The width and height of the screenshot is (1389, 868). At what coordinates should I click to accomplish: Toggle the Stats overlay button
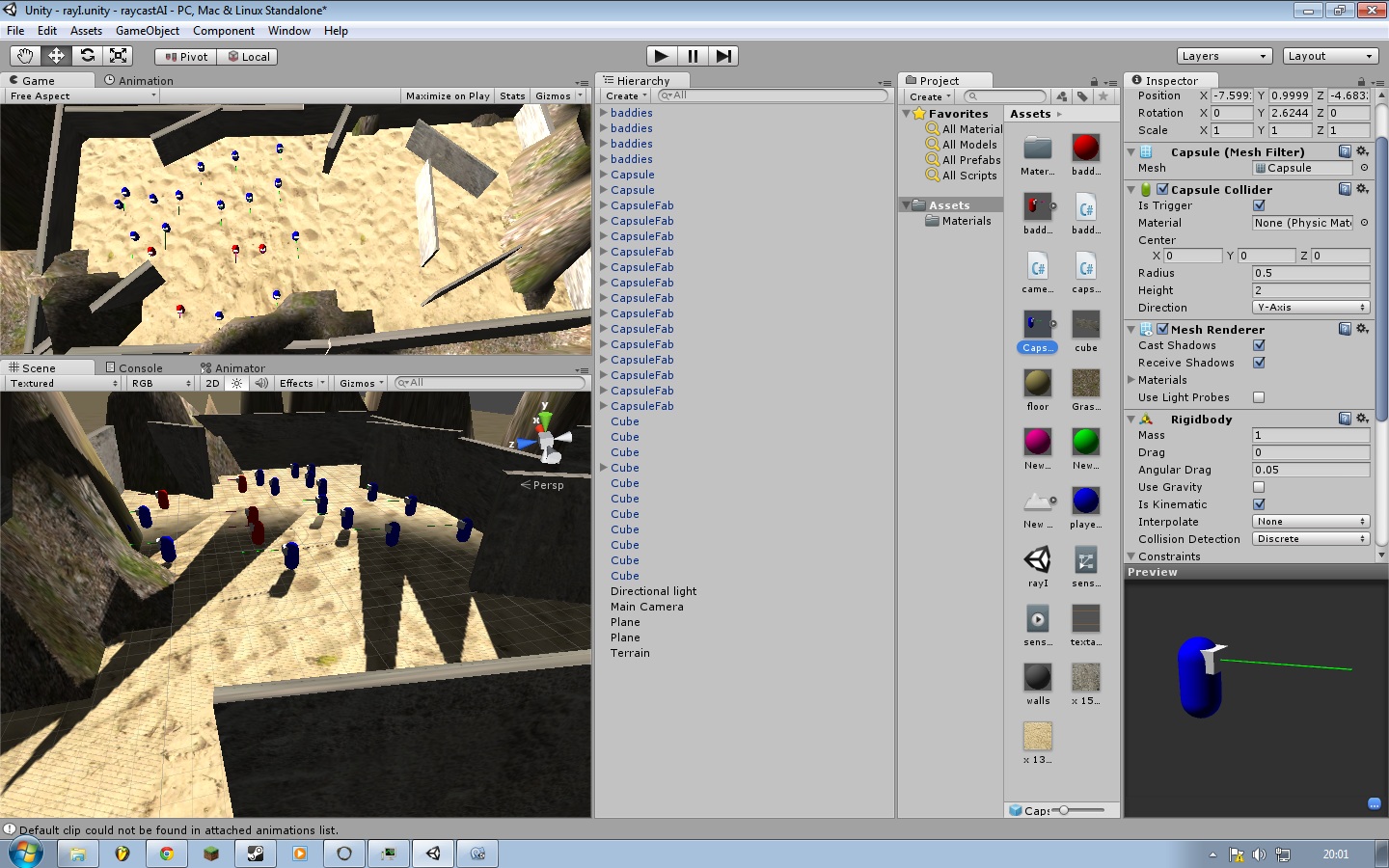(512, 96)
